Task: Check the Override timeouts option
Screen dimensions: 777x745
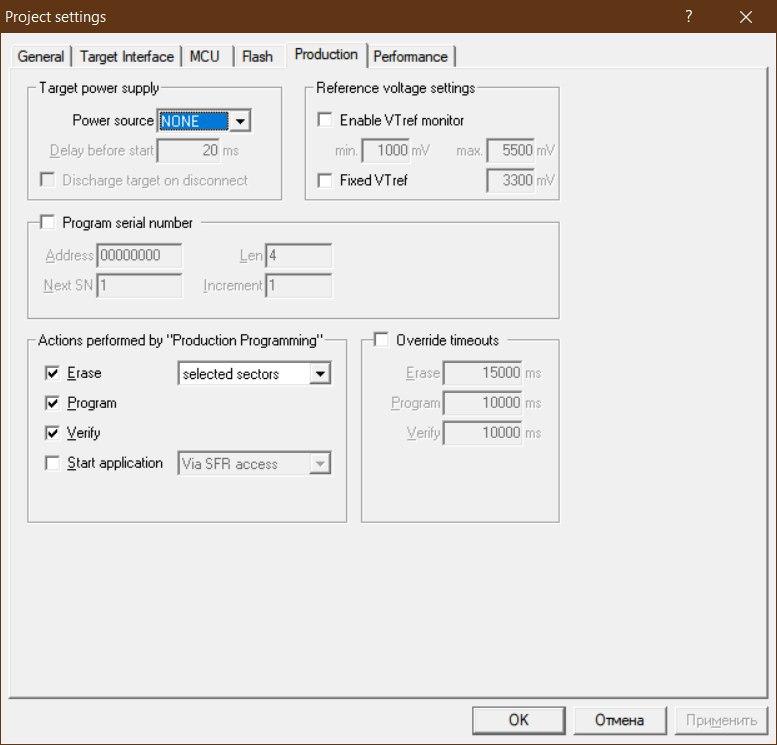Action: (381, 340)
